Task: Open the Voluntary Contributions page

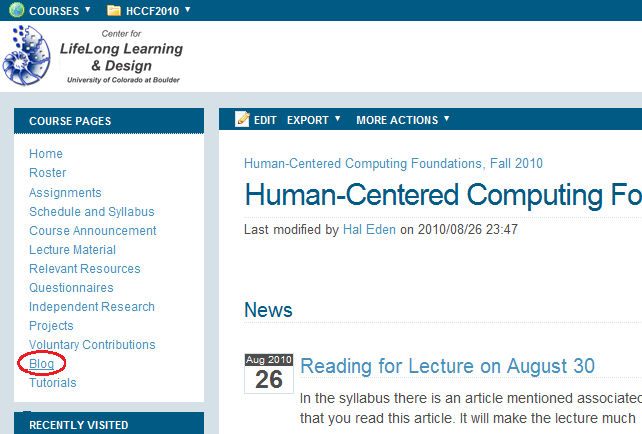Action: tap(92, 345)
